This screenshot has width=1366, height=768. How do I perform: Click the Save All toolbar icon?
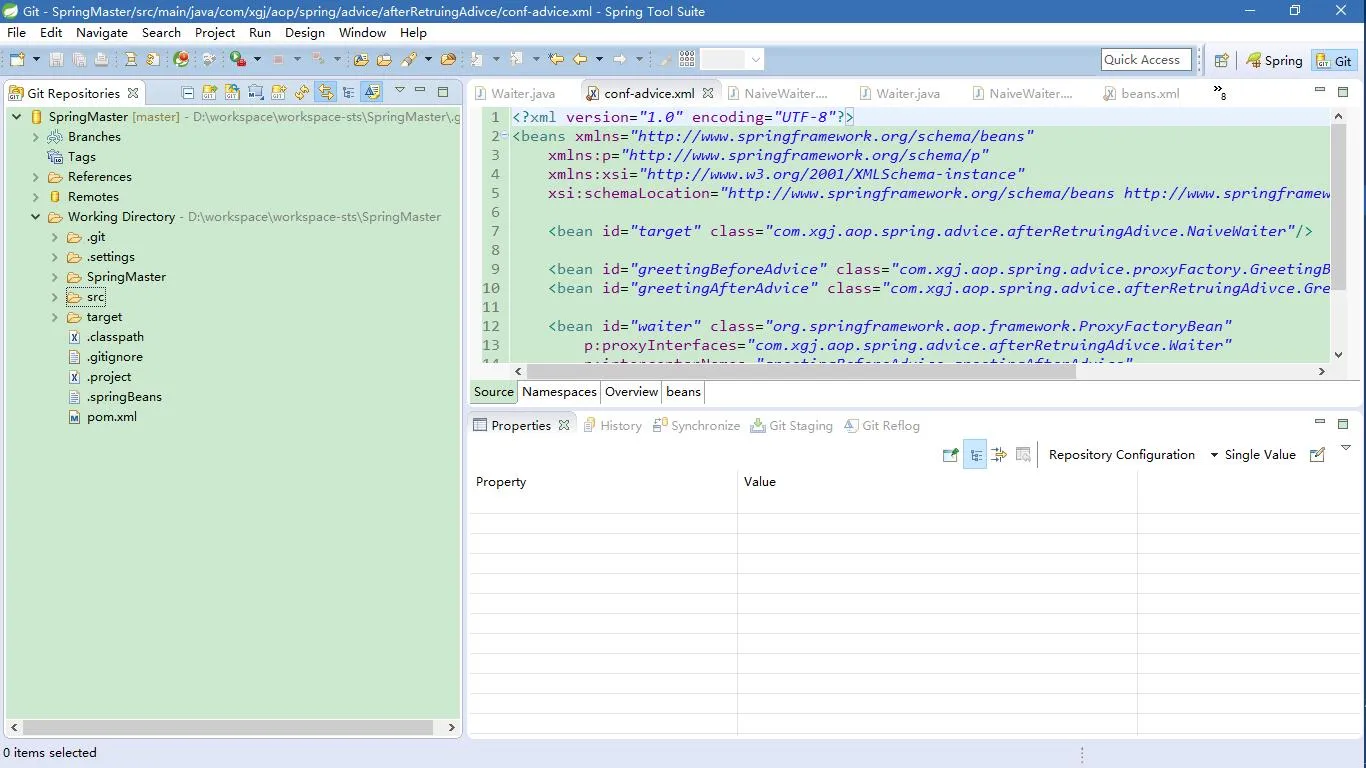click(79, 59)
